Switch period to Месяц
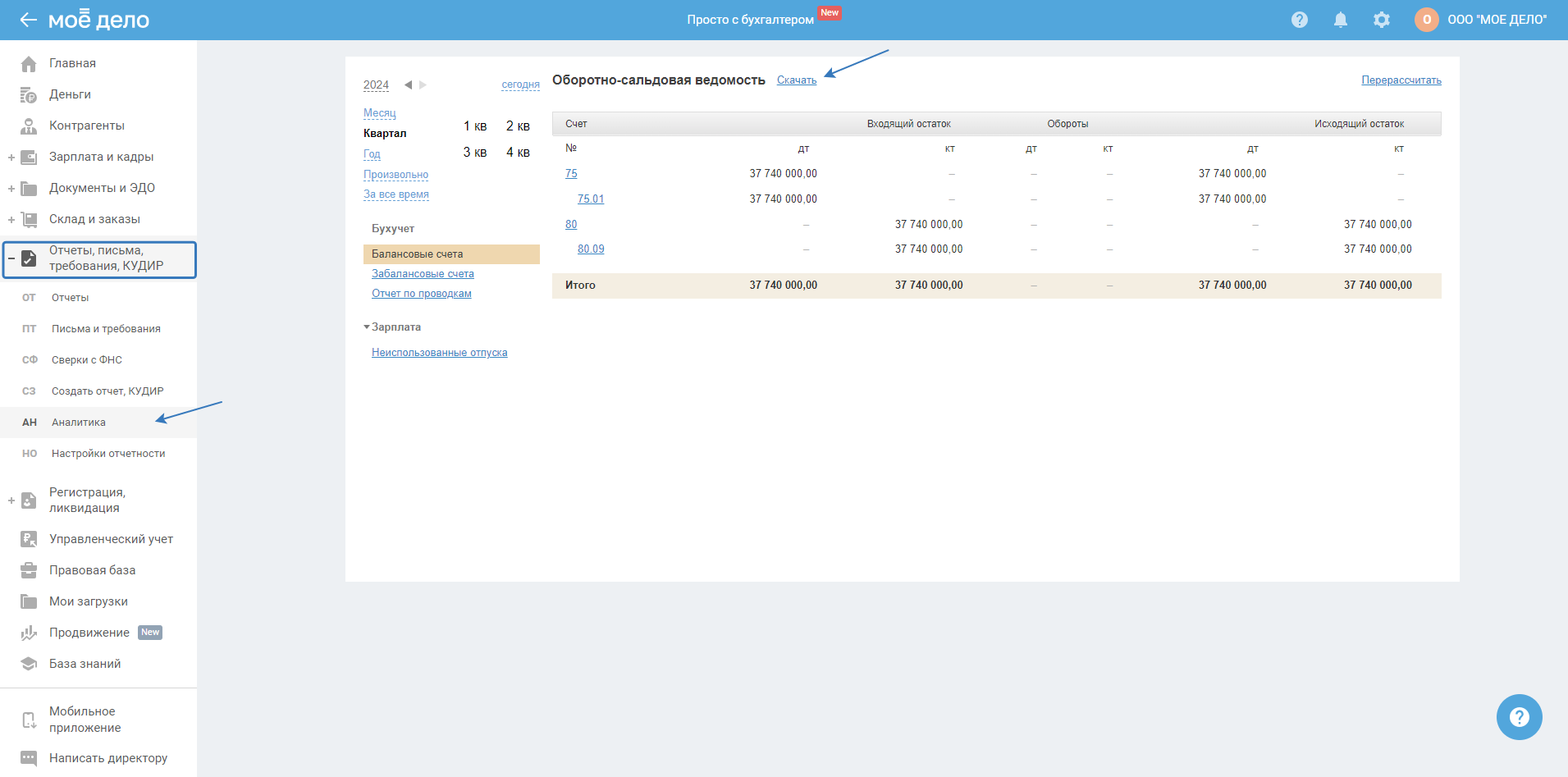1568x777 pixels. pos(379,113)
